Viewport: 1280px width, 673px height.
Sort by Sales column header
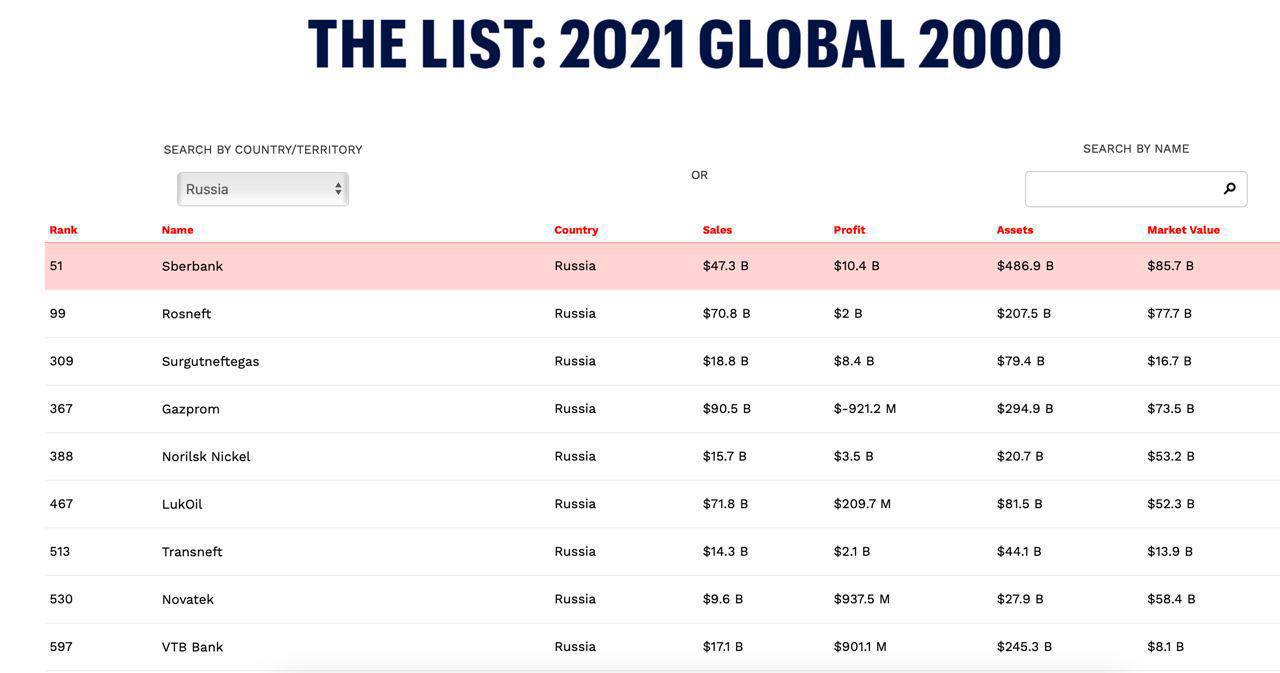(x=717, y=230)
